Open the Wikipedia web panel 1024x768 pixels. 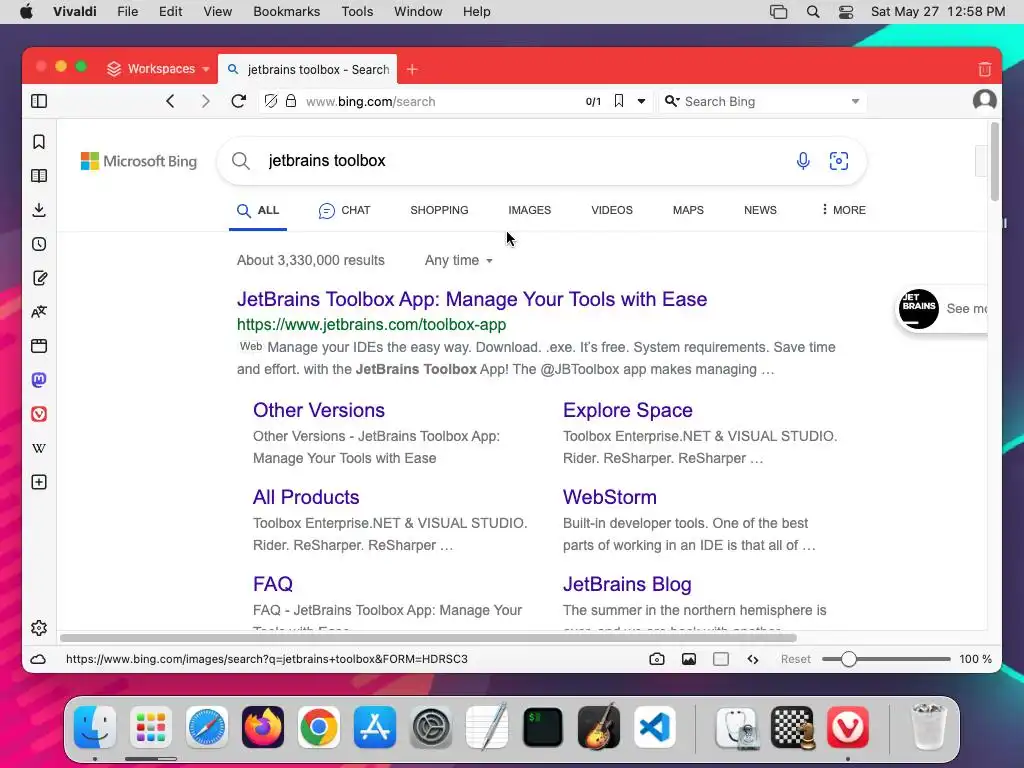click(x=39, y=448)
